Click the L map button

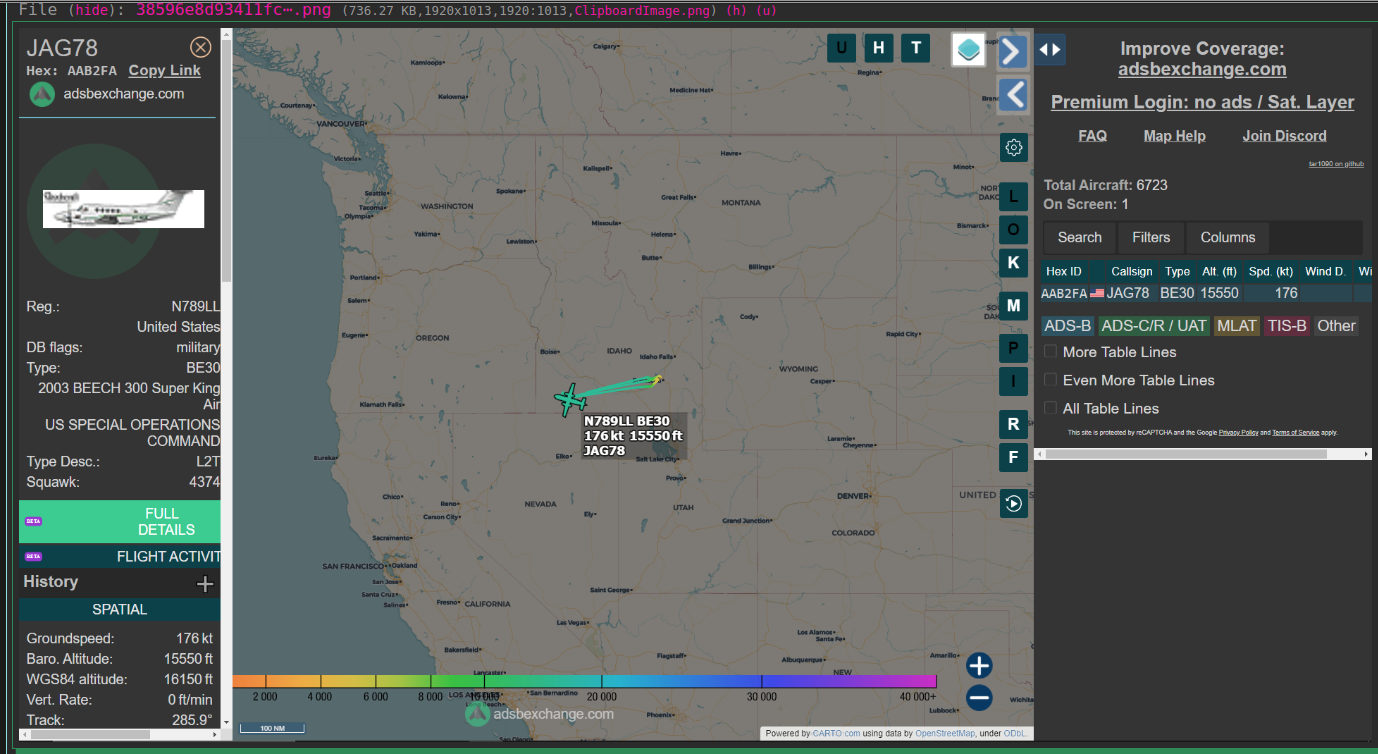1013,195
